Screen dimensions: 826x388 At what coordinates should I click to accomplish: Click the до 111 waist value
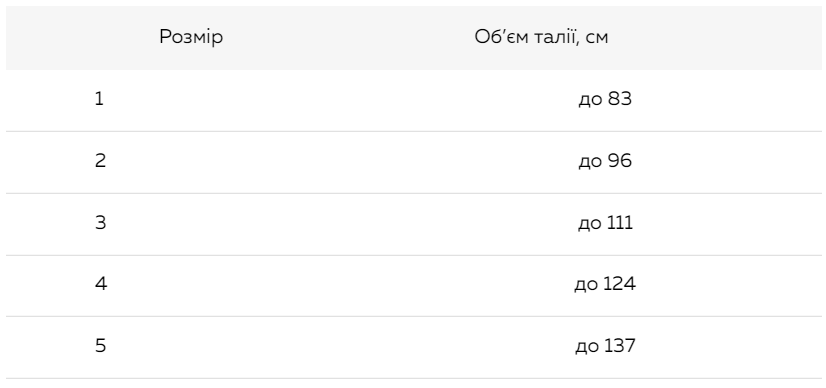point(605,223)
